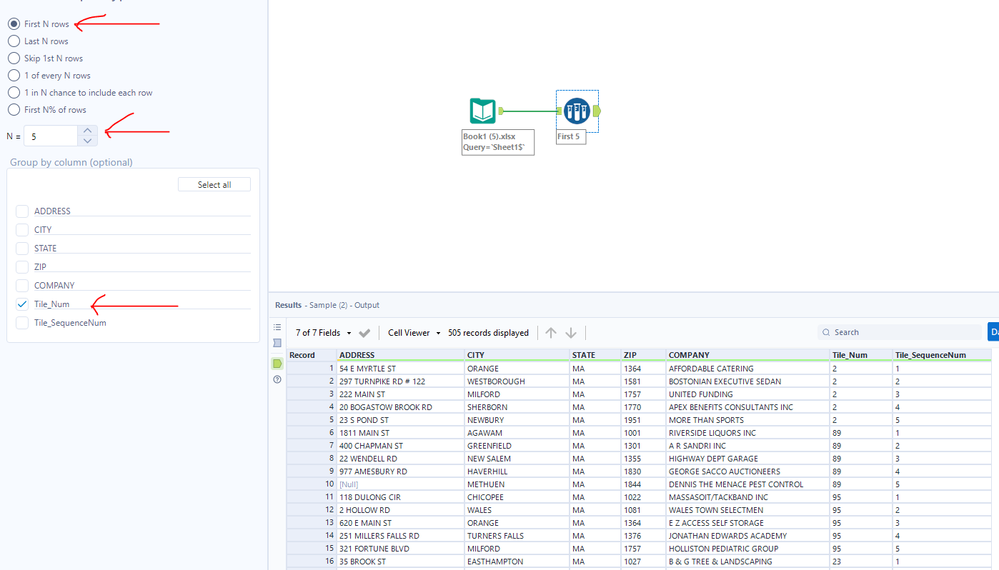This screenshot has height=570, width=999.
Task: Select the Input Data tool on canvas
Action: pos(482,111)
